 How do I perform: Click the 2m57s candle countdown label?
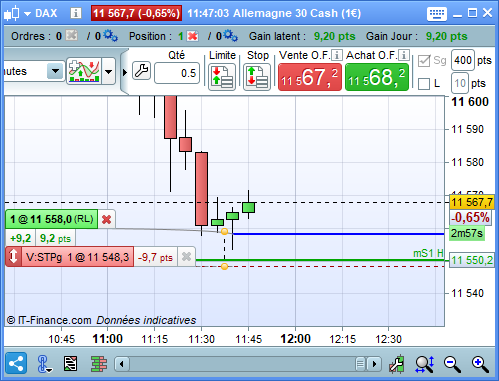click(x=467, y=233)
